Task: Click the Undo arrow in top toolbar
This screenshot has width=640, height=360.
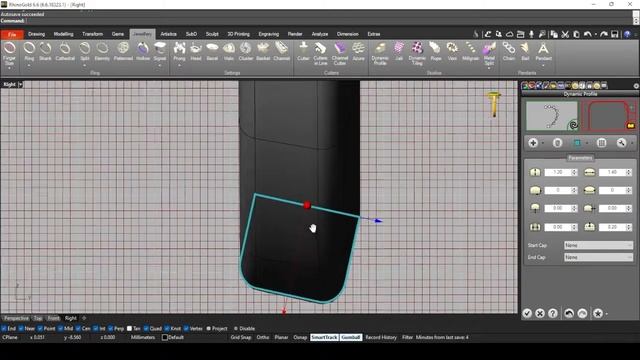Action: [x=587, y=34]
